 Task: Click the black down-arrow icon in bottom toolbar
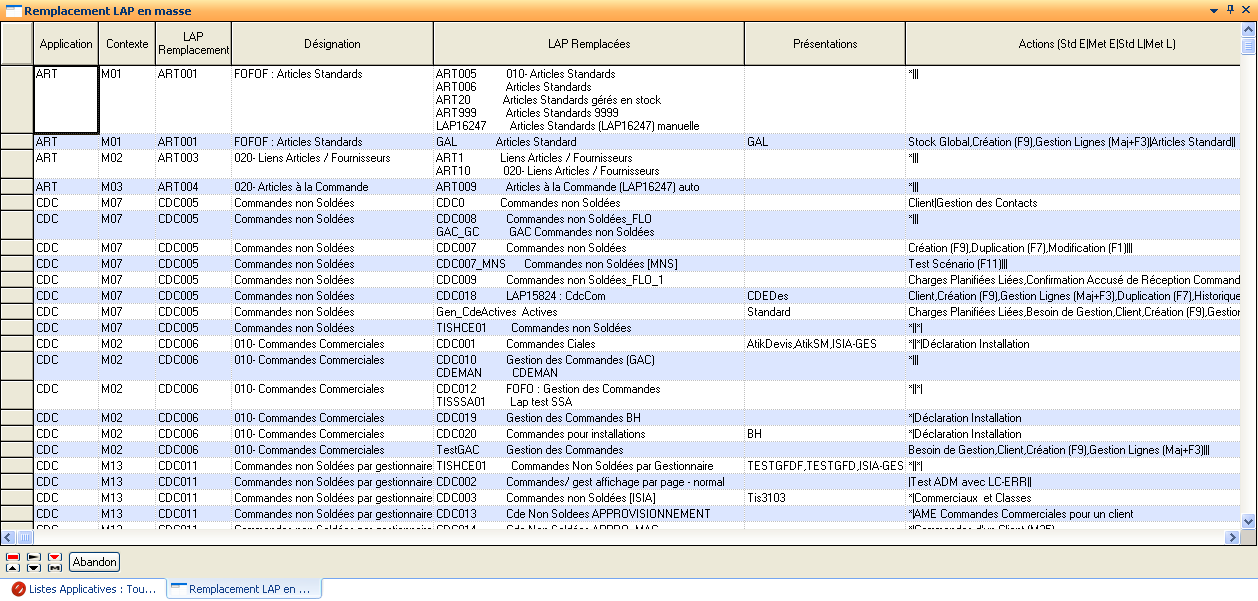tap(34, 567)
